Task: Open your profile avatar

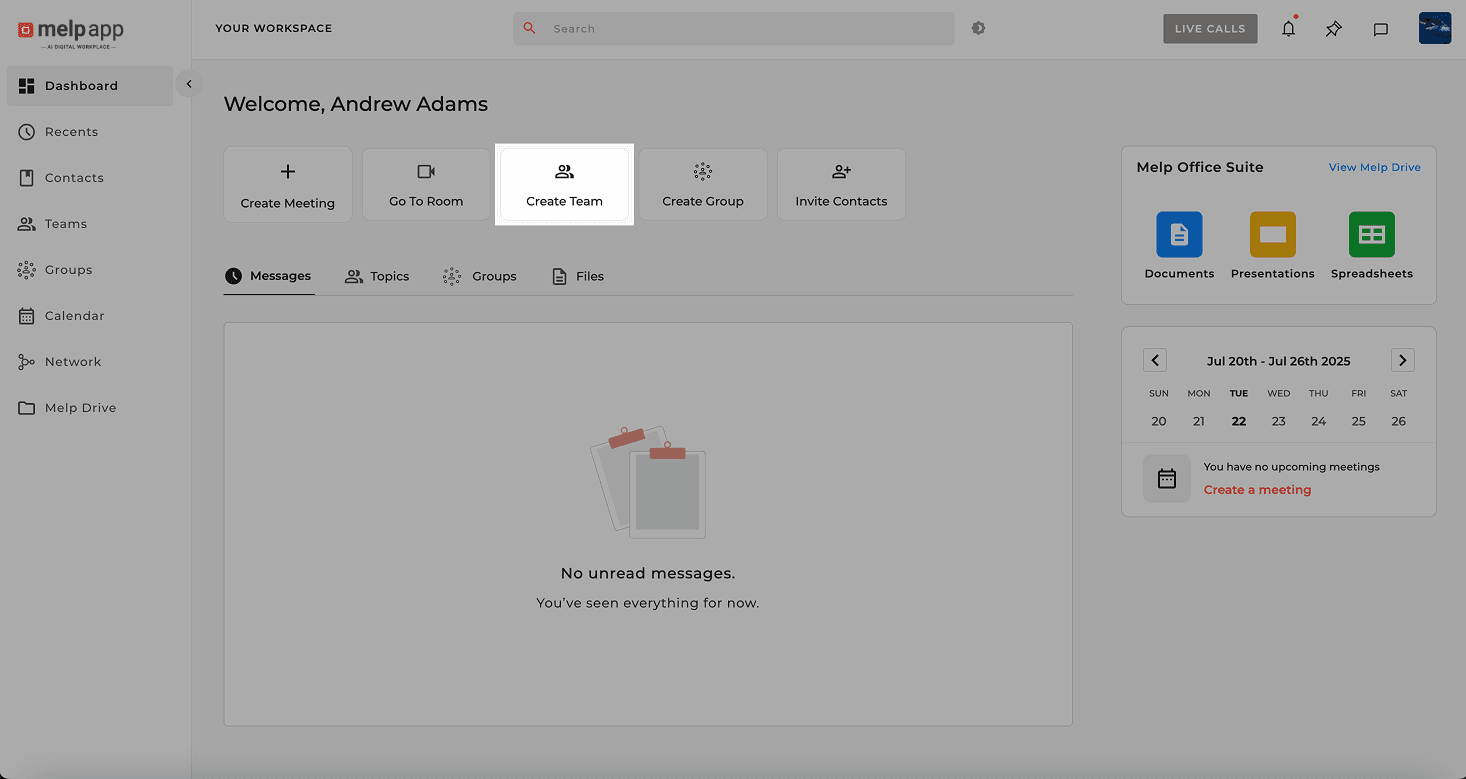Action: [x=1434, y=28]
